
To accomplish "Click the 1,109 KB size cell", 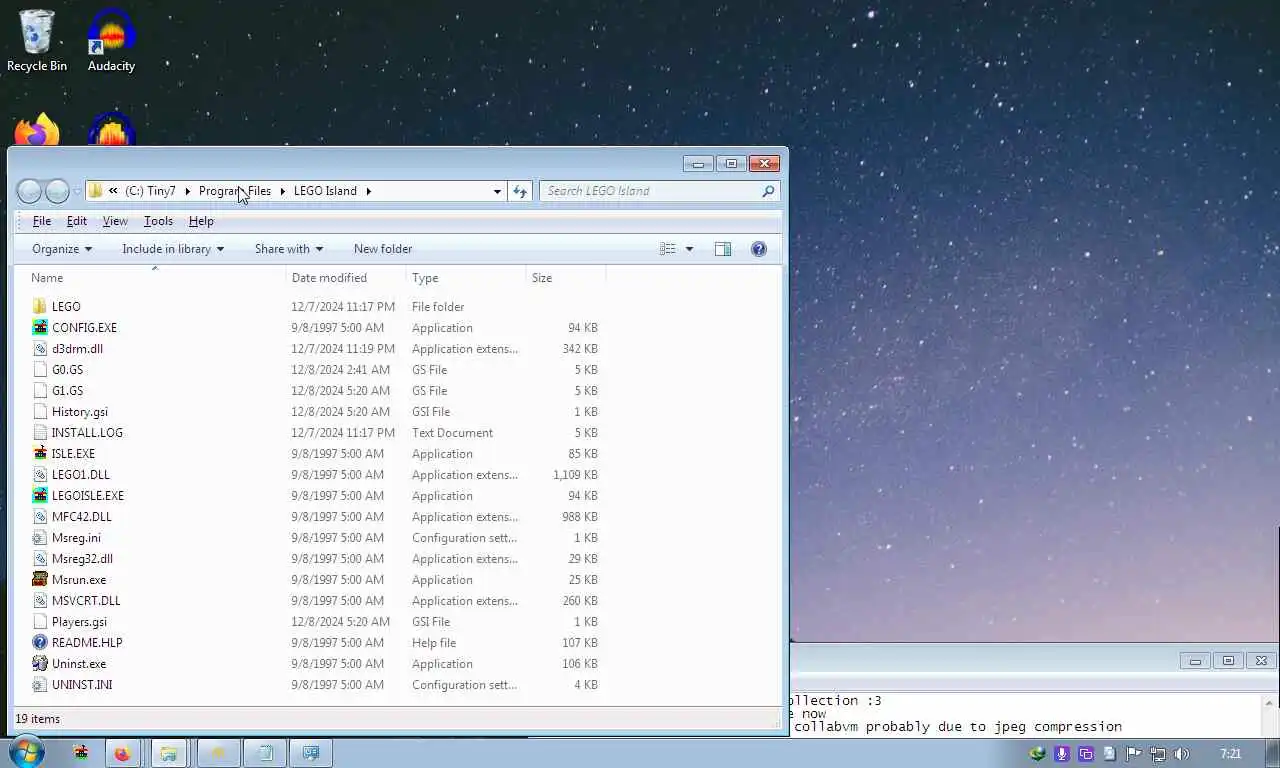I will click(x=575, y=475).
